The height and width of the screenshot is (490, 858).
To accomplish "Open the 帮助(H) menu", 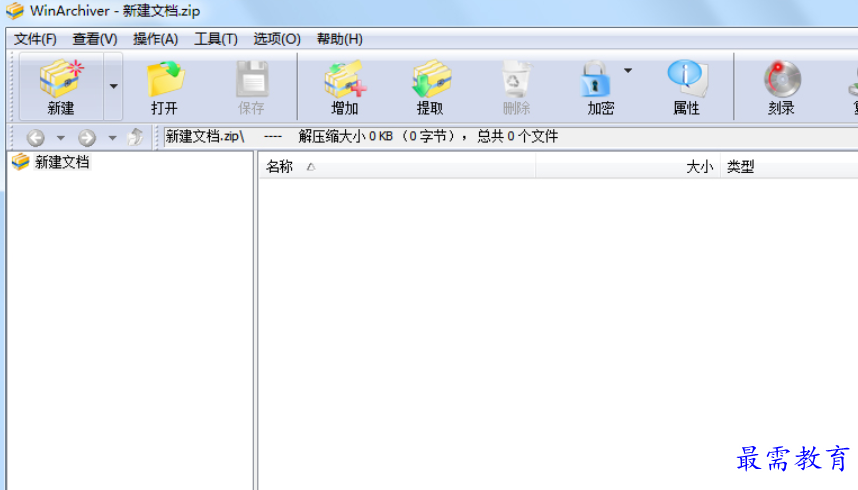I will [340, 39].
